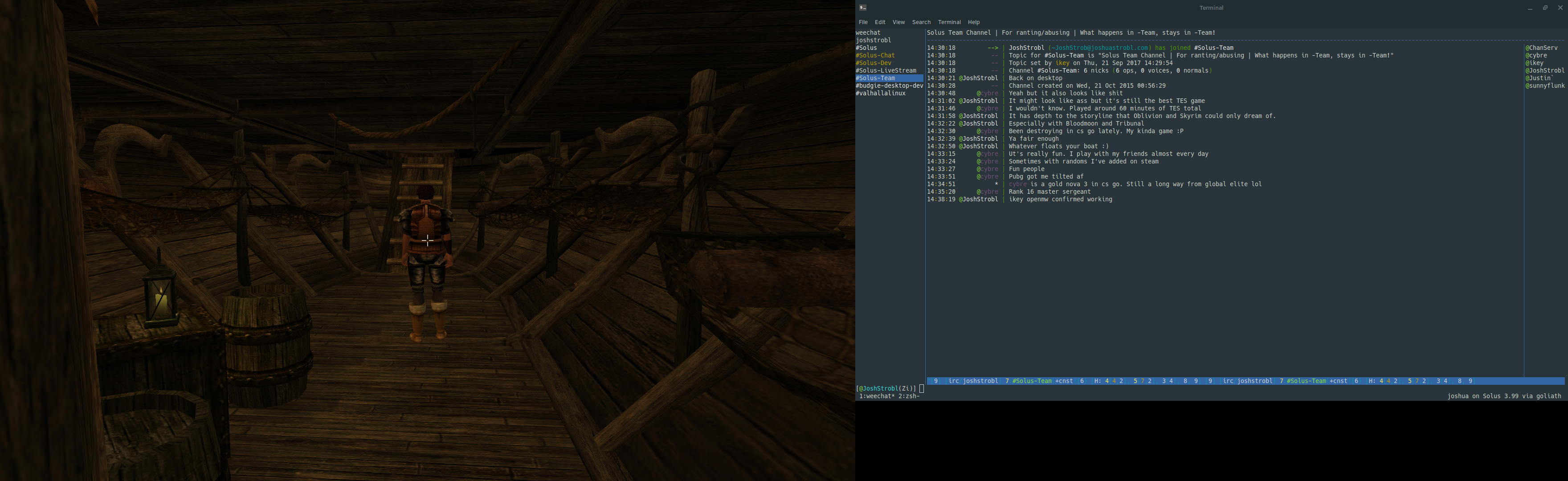
Task: Click the 14:38:19 timestamp
Action: coord(940,200)
